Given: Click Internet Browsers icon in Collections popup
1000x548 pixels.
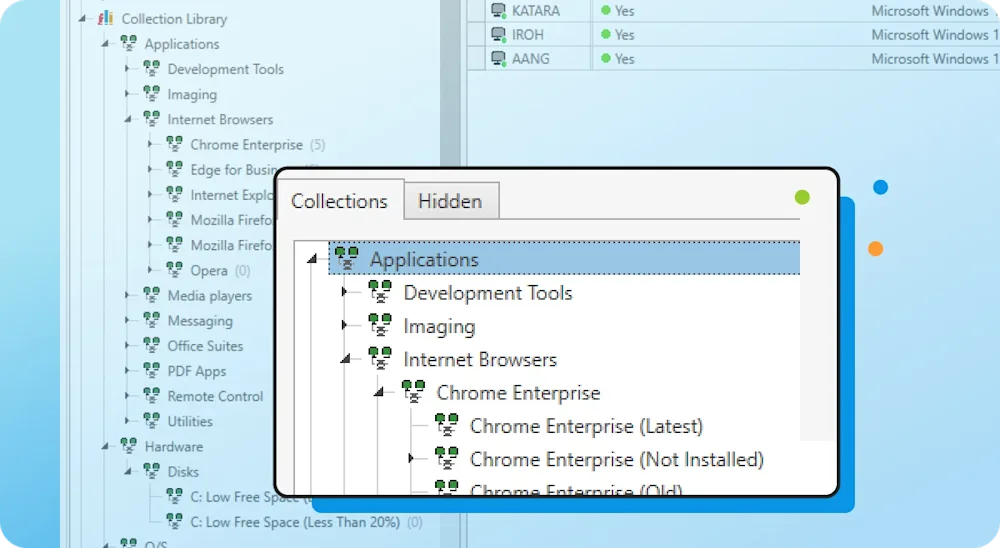Looking at the screenshot, I should click(x=380, y=359).
